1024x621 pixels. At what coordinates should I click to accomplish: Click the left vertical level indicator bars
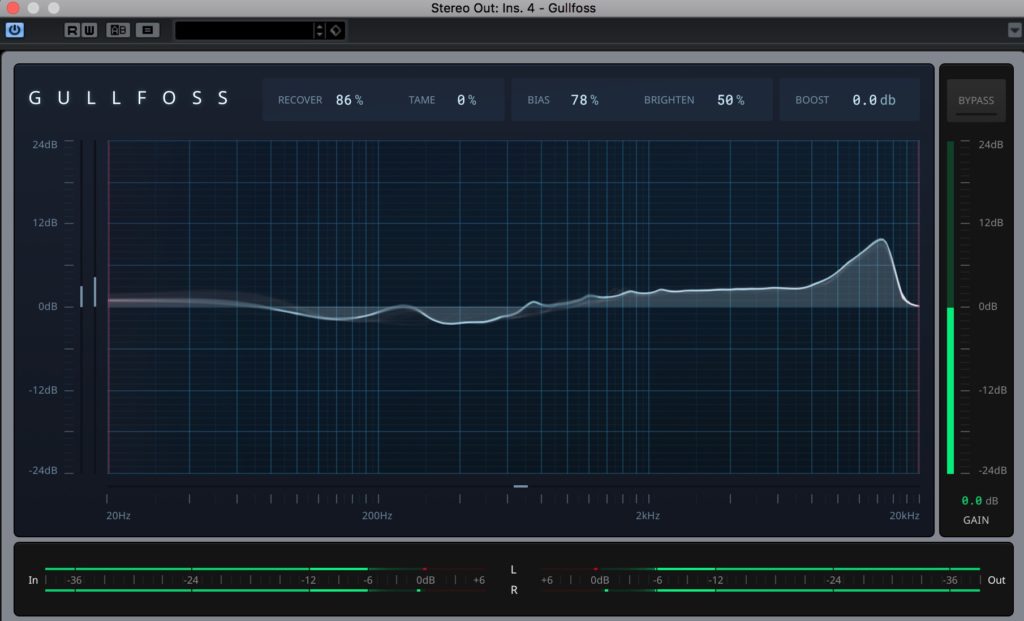pyautogui.click(x=88, y=293)
